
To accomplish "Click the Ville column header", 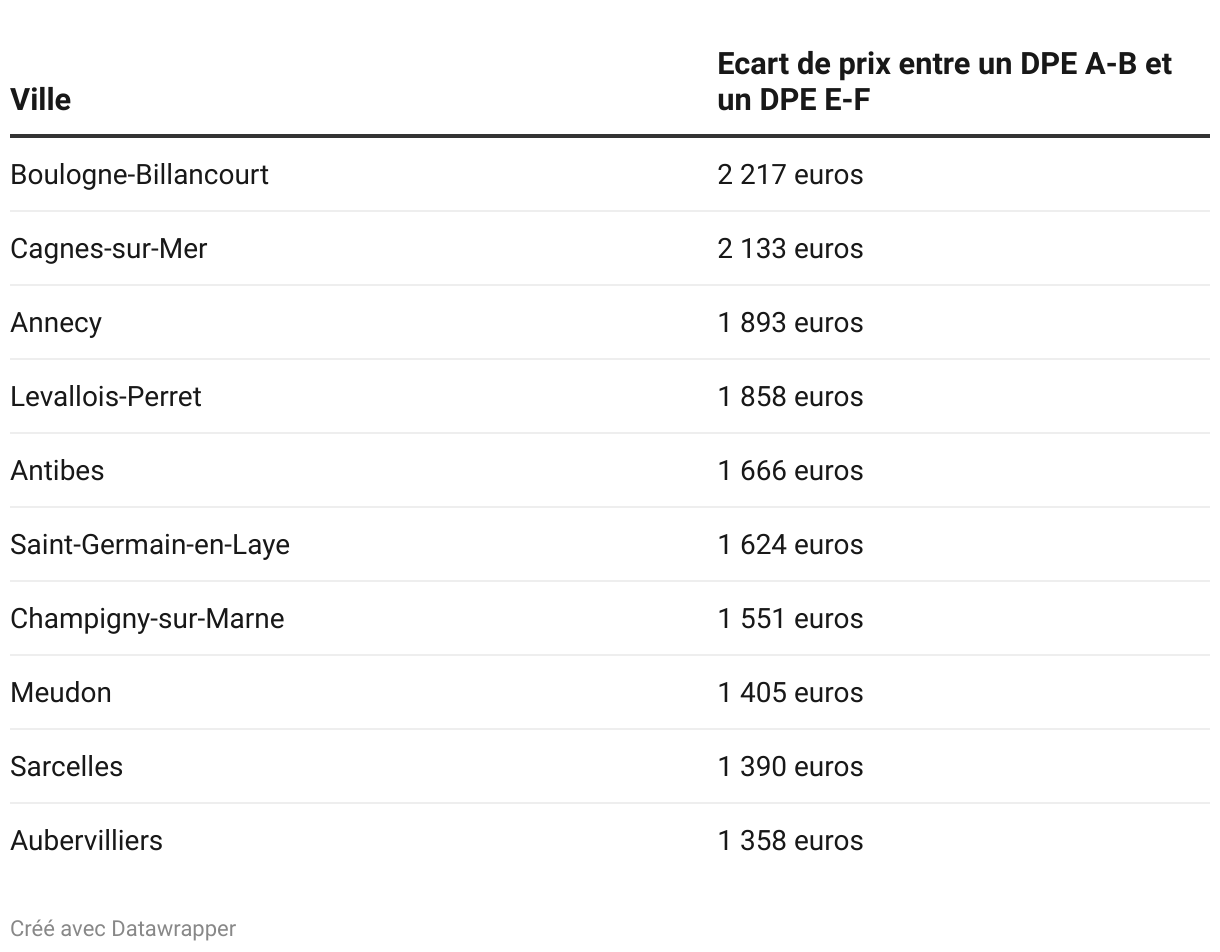I will coord(41,100).
